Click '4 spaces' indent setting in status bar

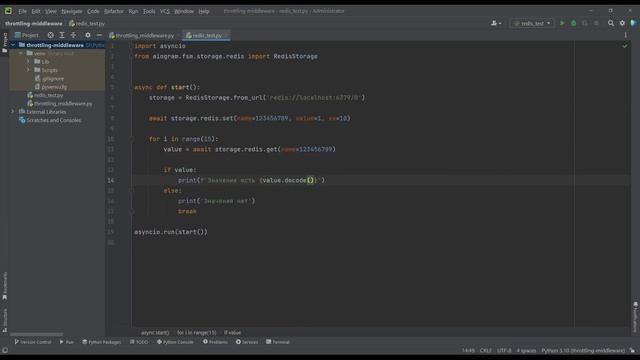(527, 351)
